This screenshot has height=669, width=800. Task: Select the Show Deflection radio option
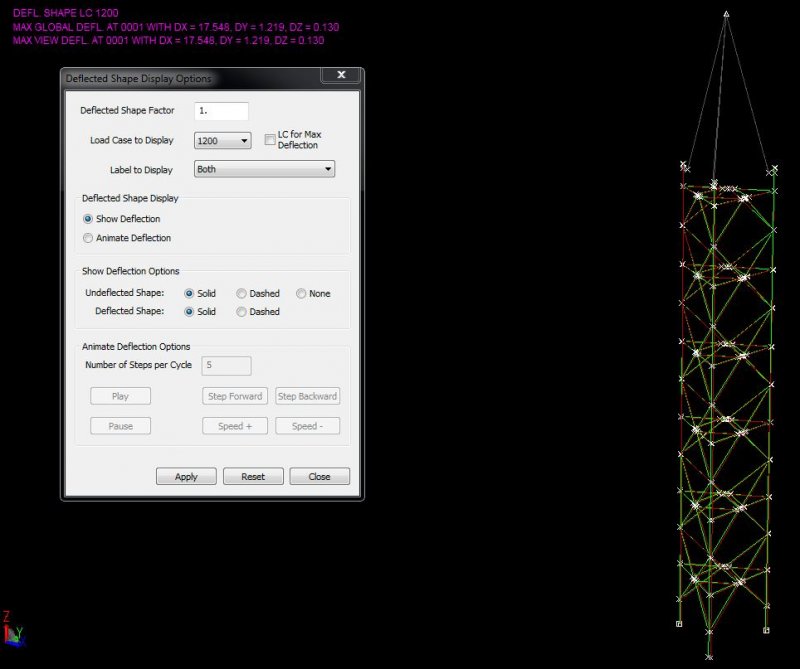(x=88, y=219)
